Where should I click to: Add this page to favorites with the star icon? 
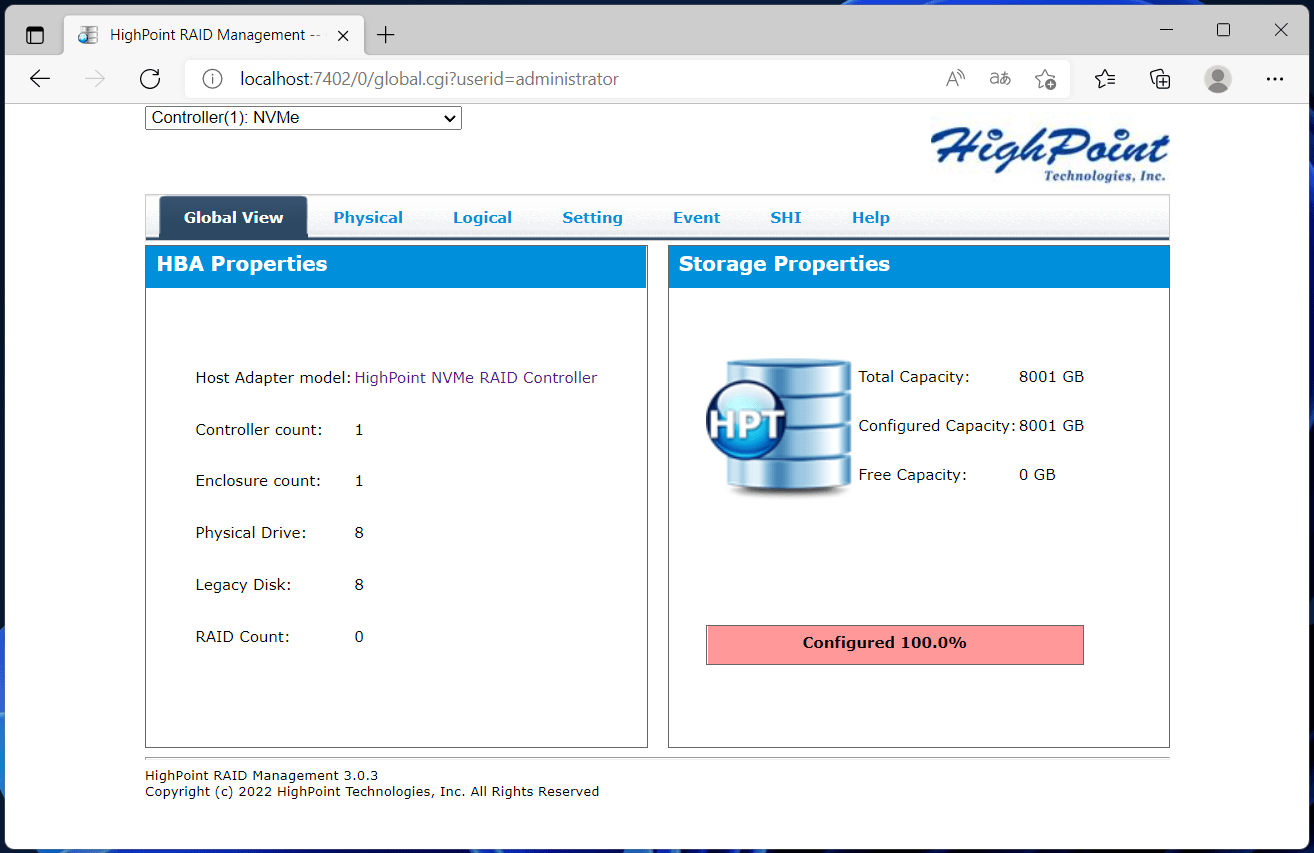coord(1045,79)
